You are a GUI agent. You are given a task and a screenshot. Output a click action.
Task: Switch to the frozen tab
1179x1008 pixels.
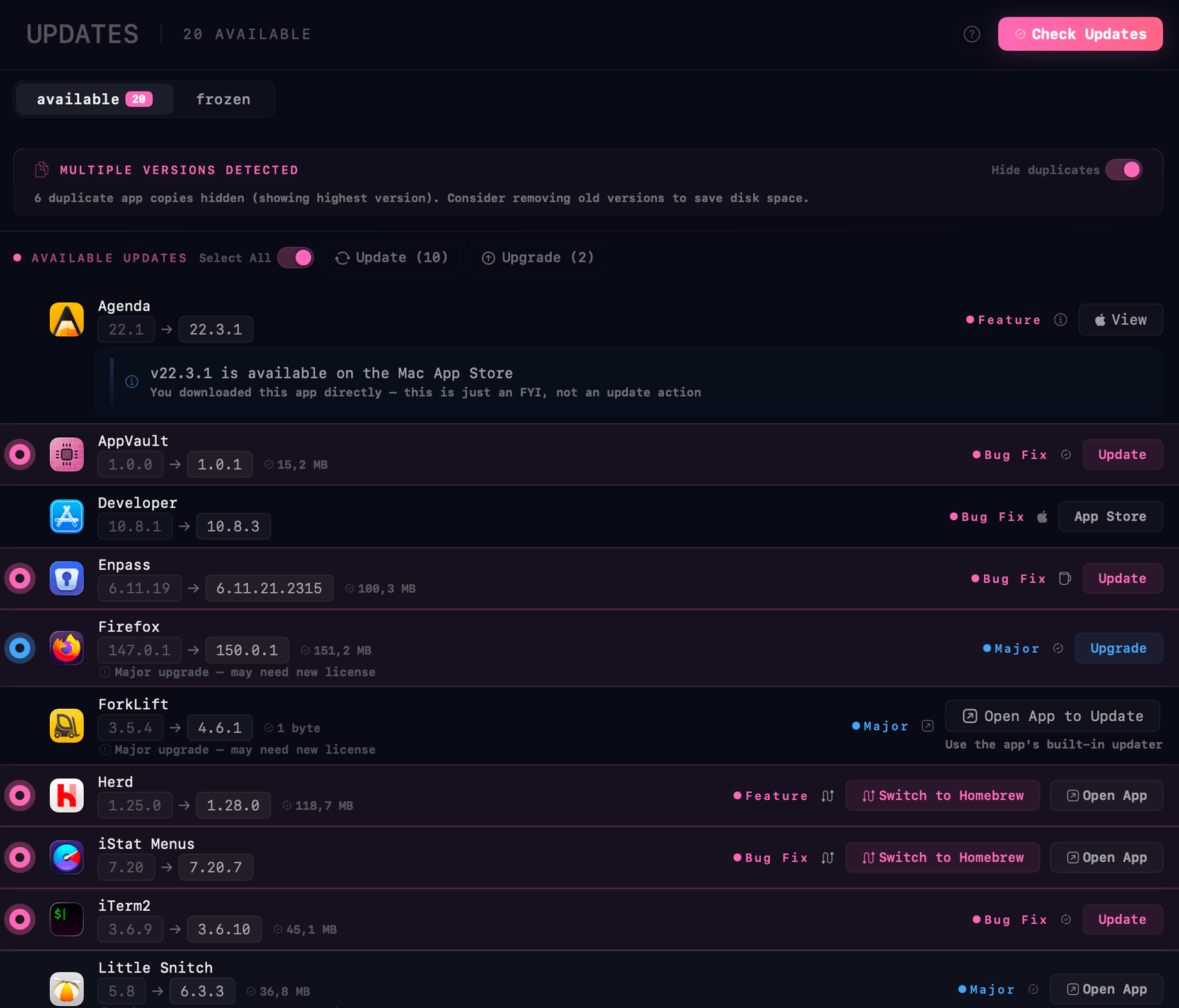point(223,99)
